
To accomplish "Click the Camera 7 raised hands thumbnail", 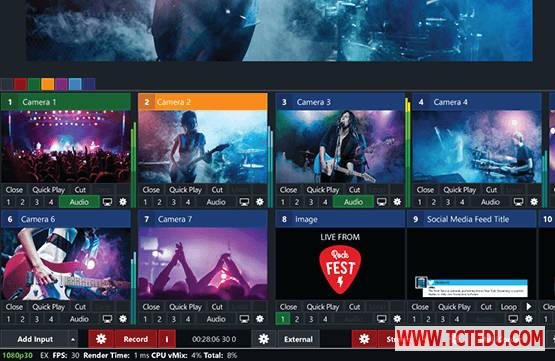I will 203,264.
